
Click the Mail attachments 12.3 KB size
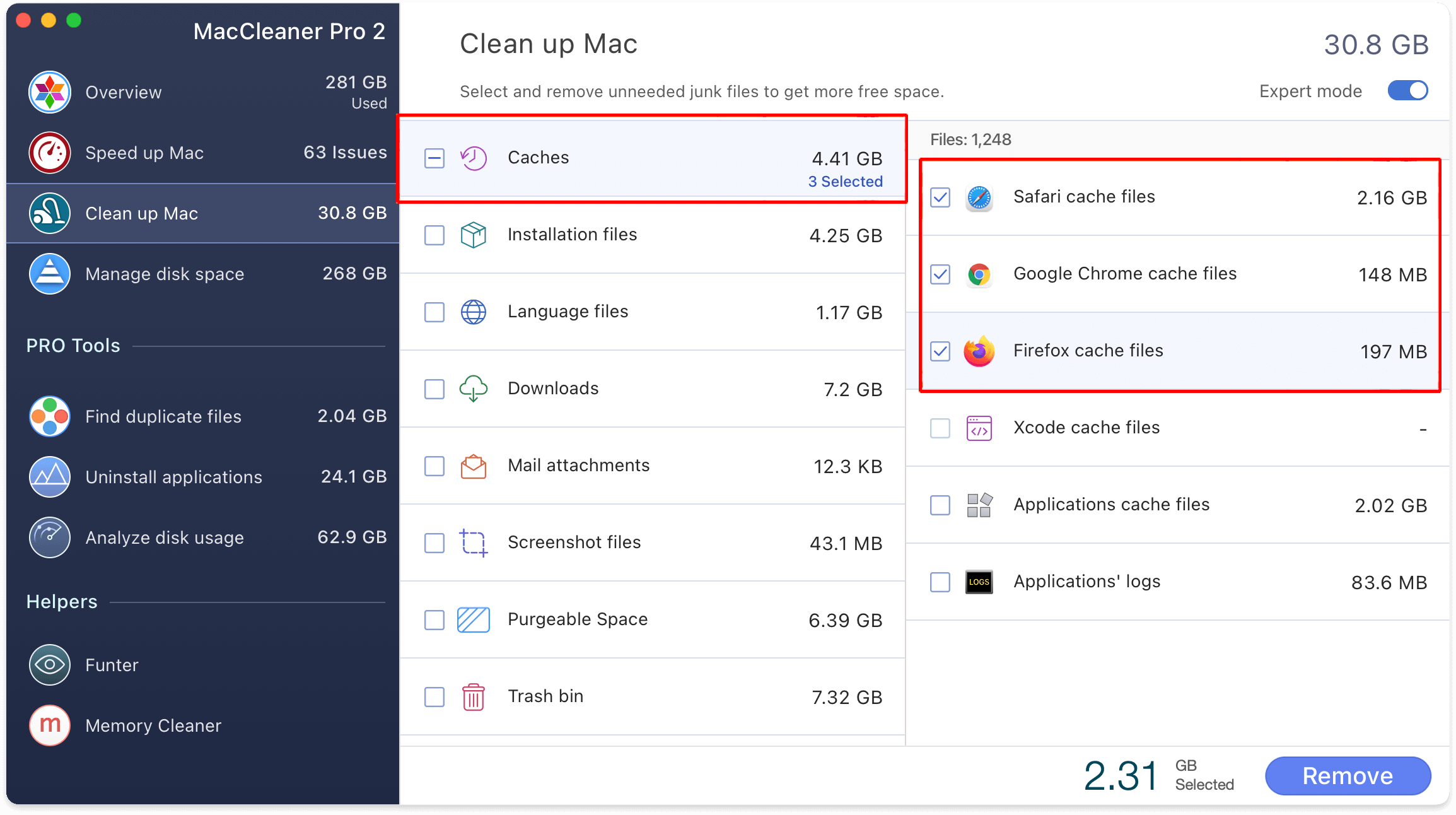(x=847, y=467)
